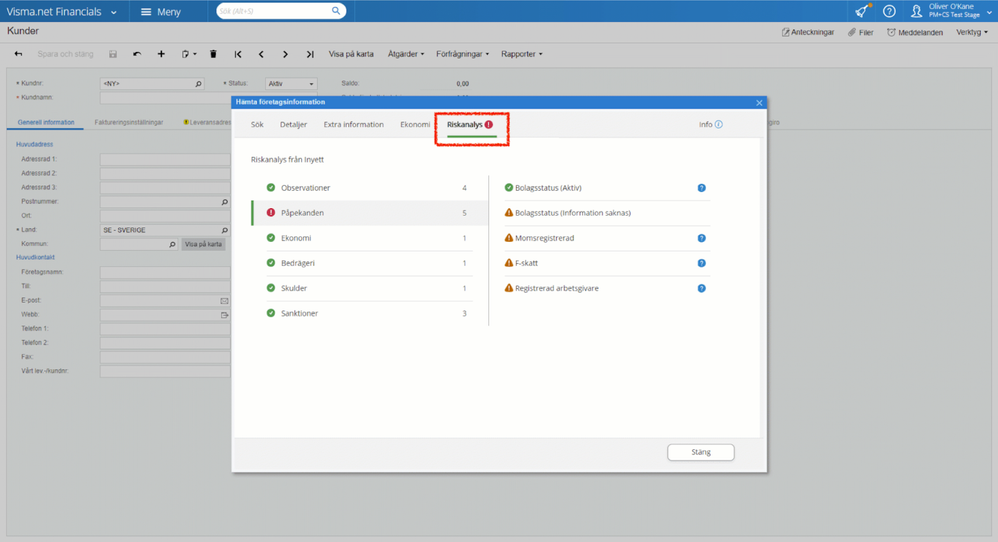The image size is (998, 542).
Task: Switch to the Ekonomi tab
Action: [415, 125]
